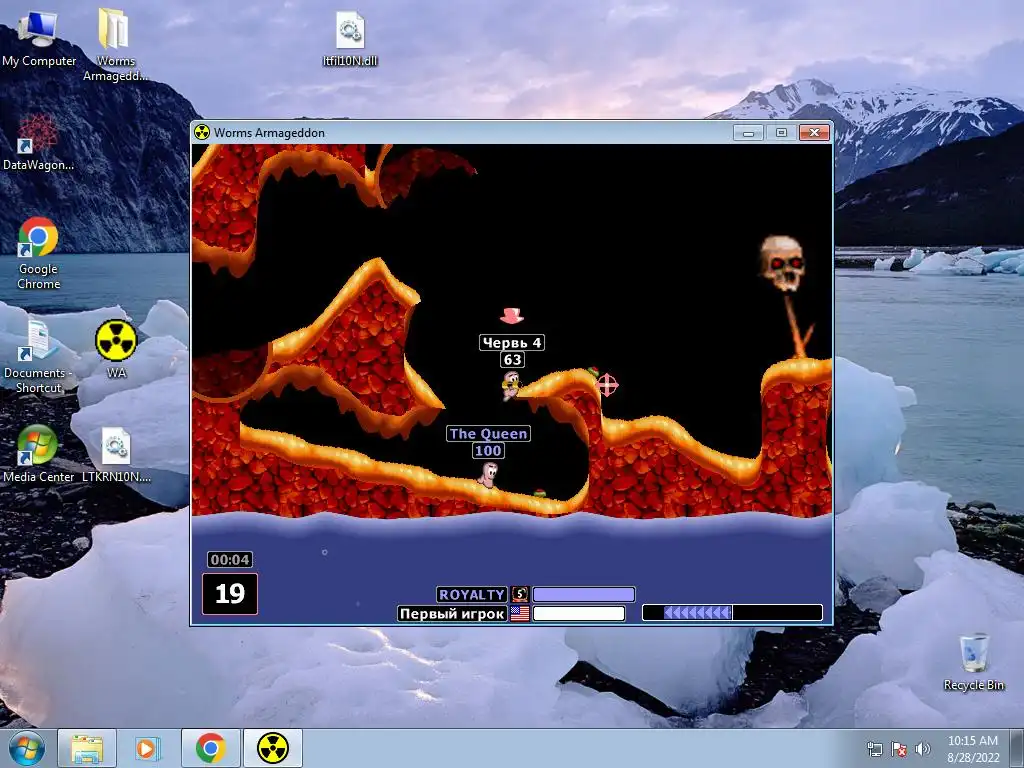Close the Worms Armageddon window
This screenshot has width=1024, height=768.
(x=814, y=133)
